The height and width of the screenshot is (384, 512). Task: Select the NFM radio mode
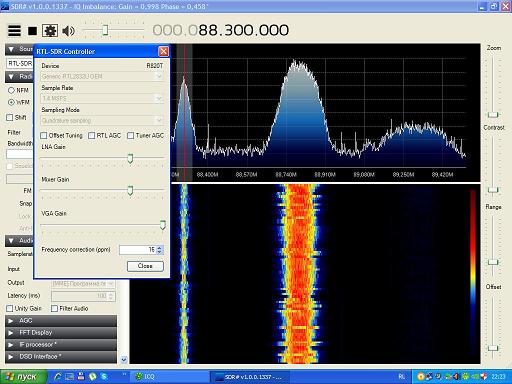point(11,90)
